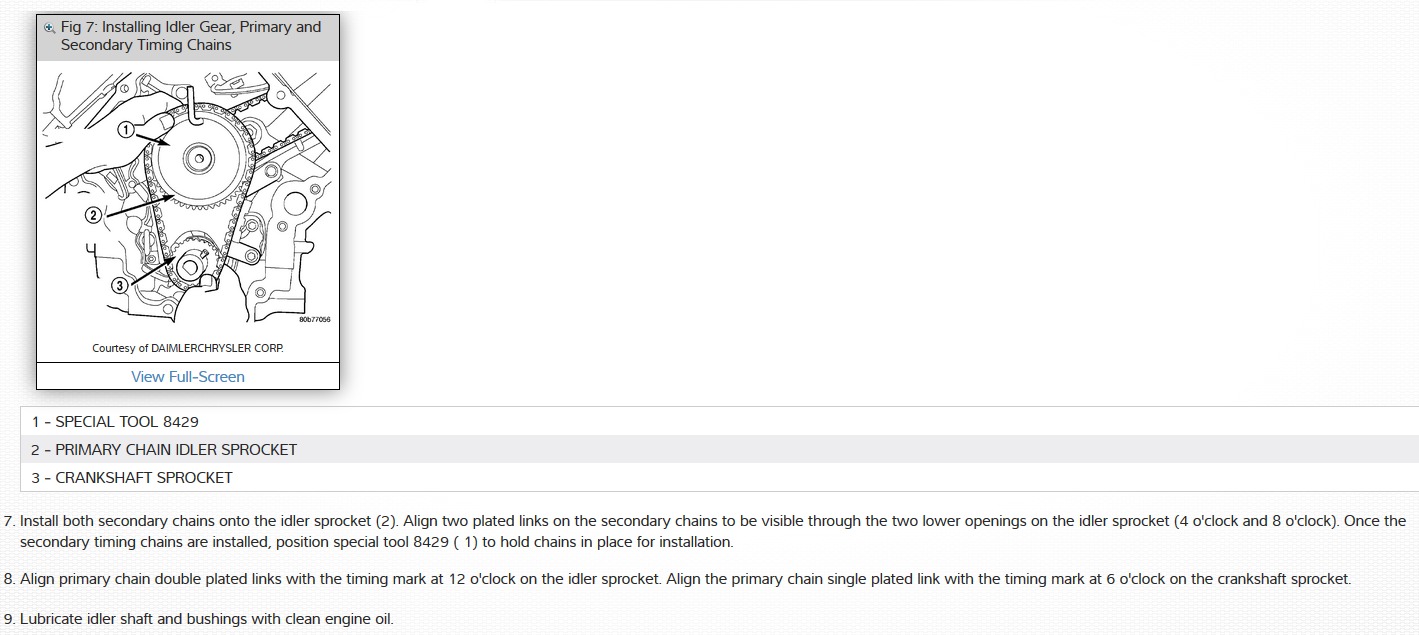Select the PRIMARY CHAIN IDLER SPROCKET legend row
This screenshot has width=1419, height=635.
(x=164, y=450)
